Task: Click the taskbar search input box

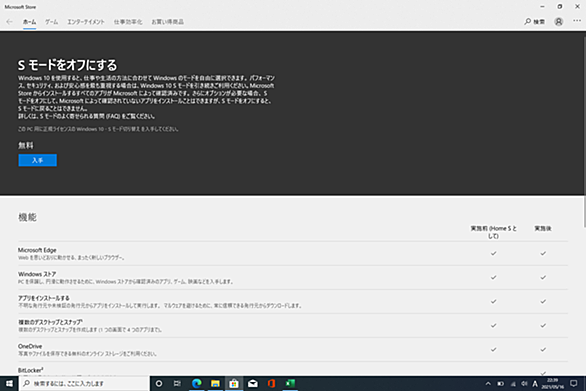Action: [x=84, y=384]
